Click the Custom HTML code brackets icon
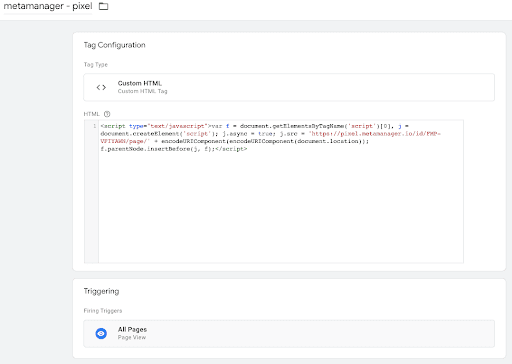Screen dimensions: 512x364 (101, 87)
